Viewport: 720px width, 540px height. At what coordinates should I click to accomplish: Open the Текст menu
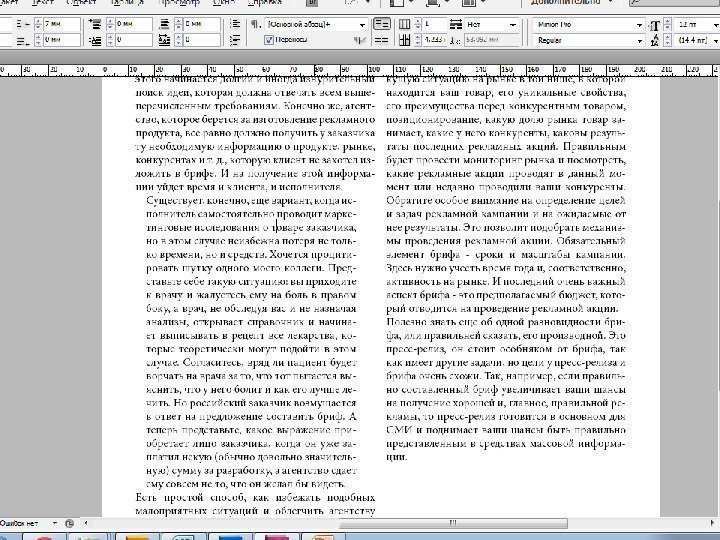coord(43,2)
